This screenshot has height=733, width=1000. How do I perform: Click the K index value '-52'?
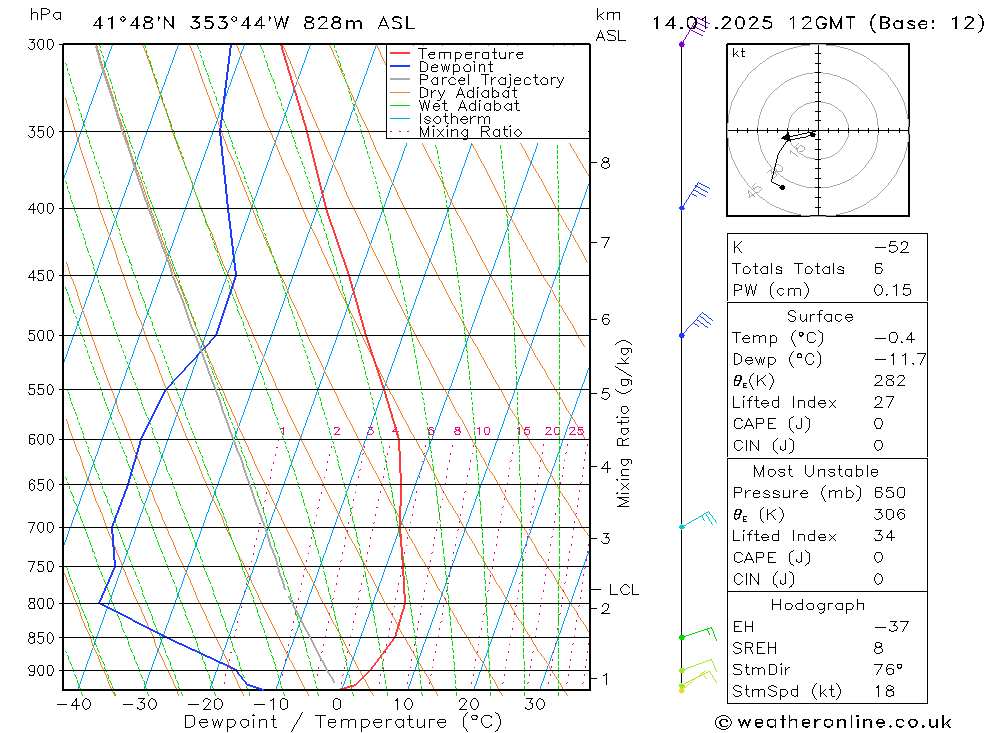892,248
